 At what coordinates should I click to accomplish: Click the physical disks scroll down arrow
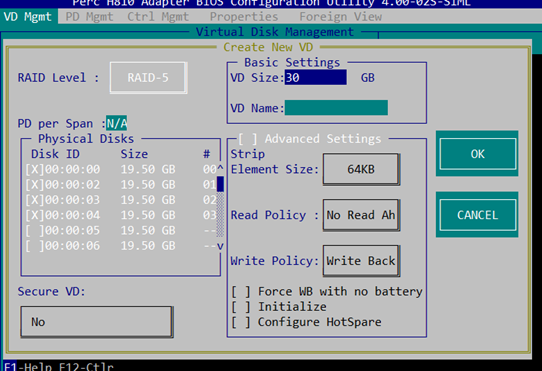[x=220, y=246]
